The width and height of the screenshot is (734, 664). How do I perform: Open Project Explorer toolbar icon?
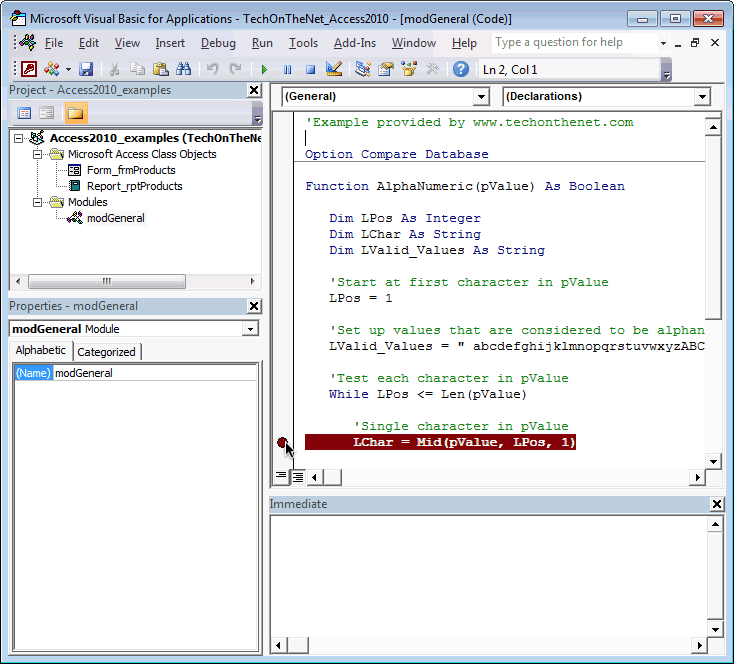click(363, 69)
